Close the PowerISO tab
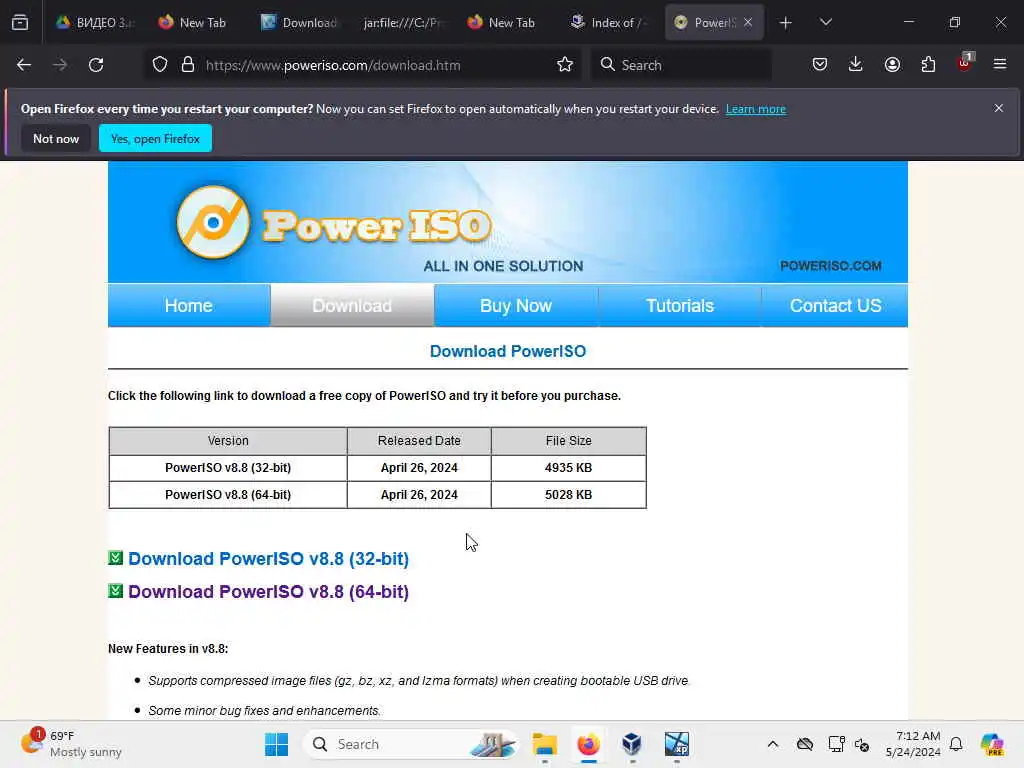 [x=748, y=22]
